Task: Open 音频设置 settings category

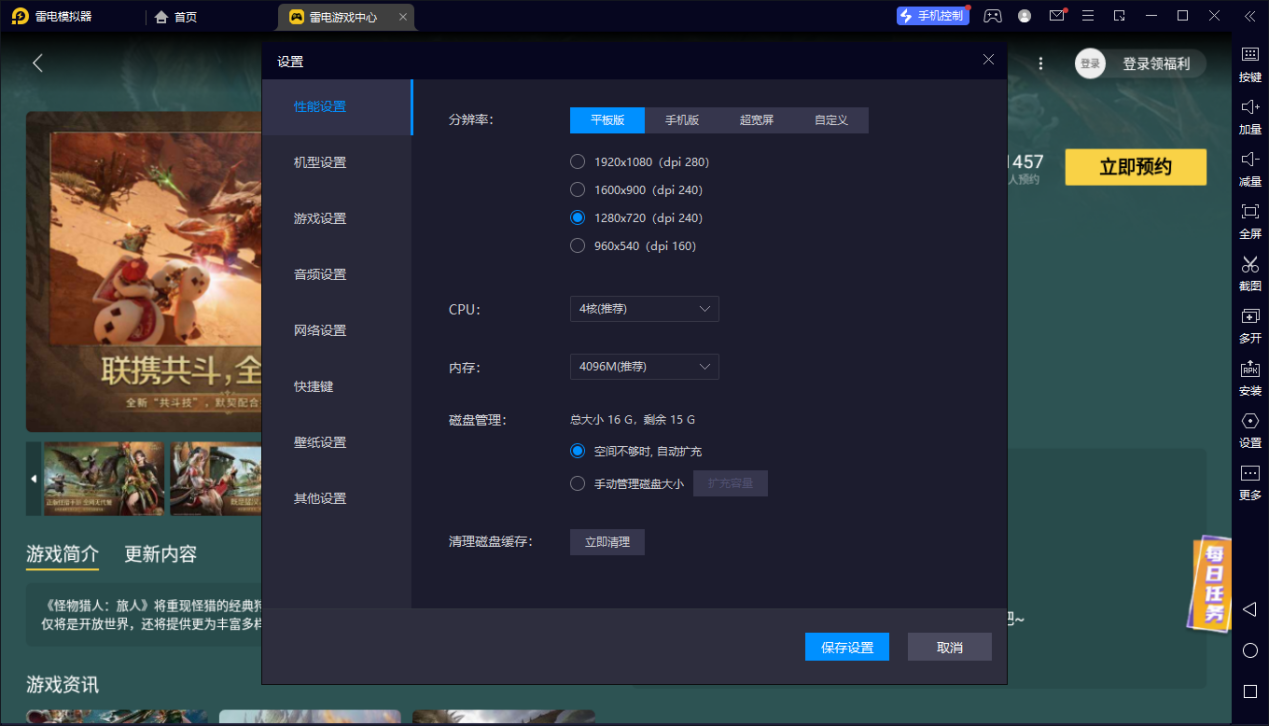Action: [x=337, y=275]
